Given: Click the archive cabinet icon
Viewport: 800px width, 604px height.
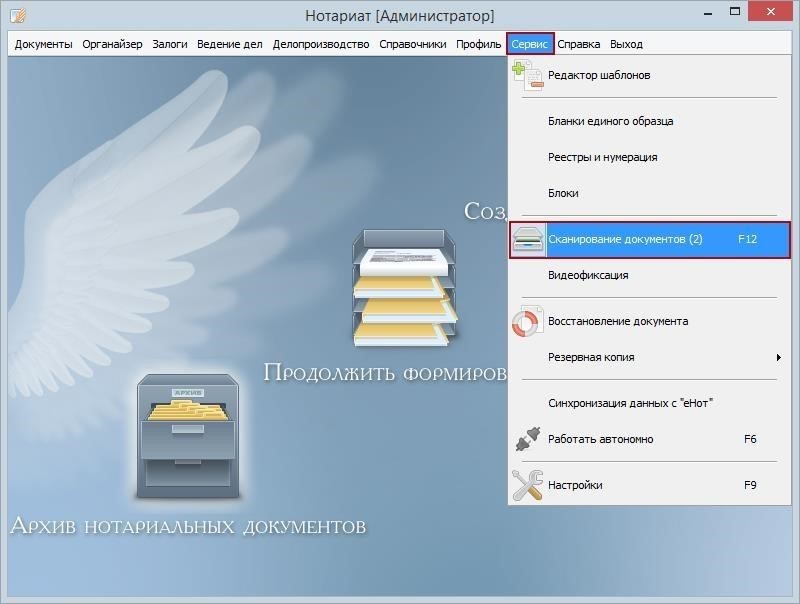Looking at the screenshot, I should pyautogui.click(x=188, y=436).
